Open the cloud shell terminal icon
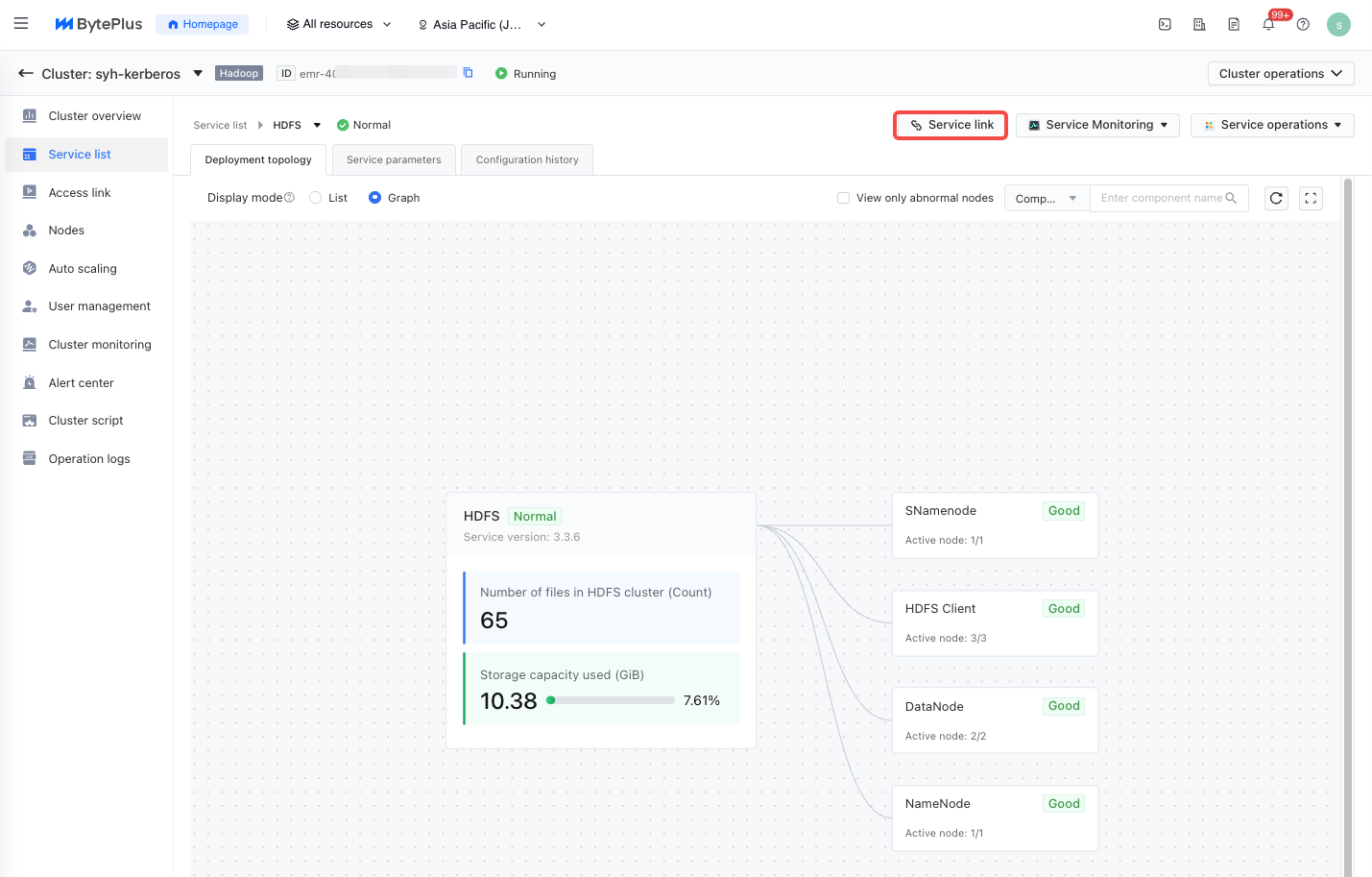 pyautogui.click(x=1165, y=25)
